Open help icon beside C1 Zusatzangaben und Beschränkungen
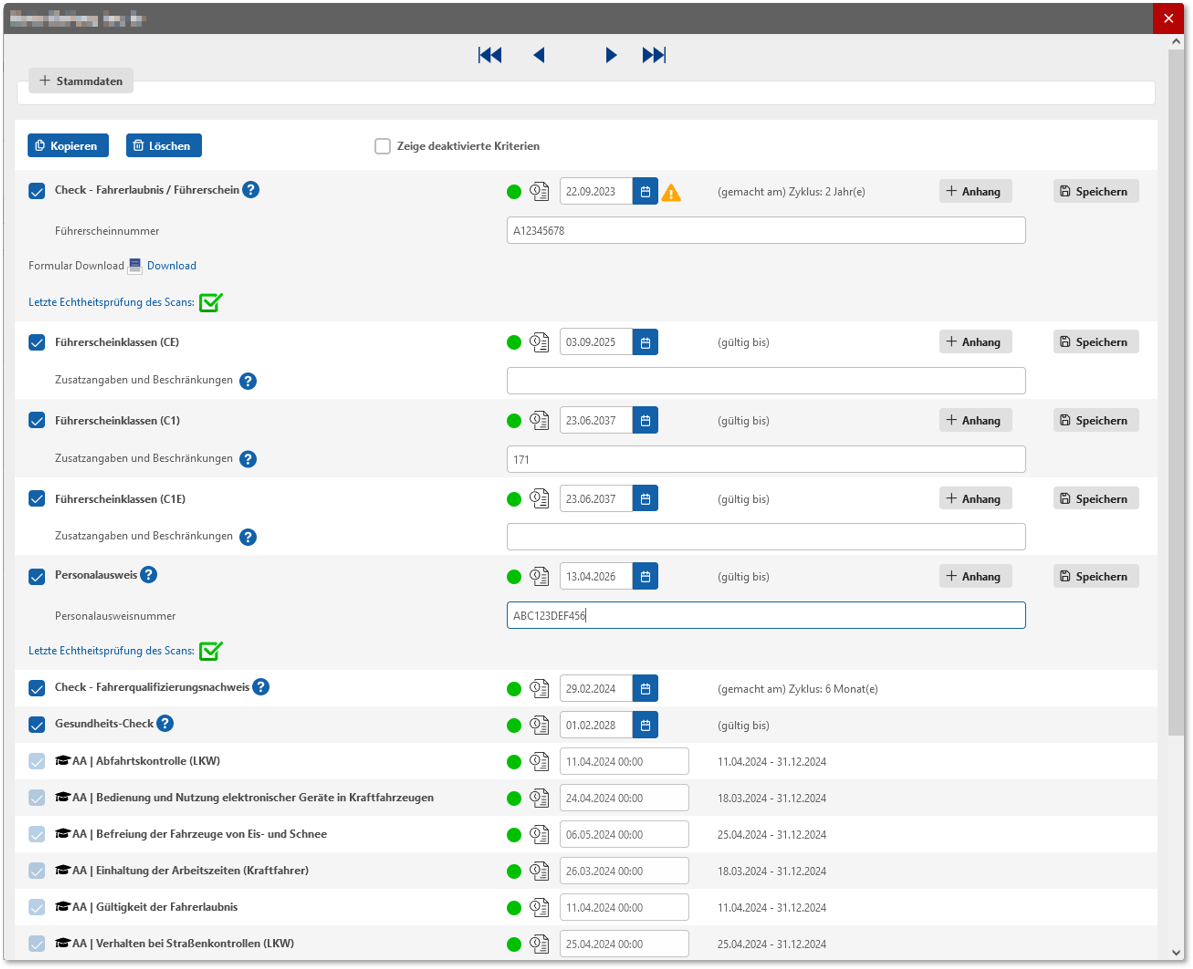Image resolution: width=1193 pixels, height=969 pixels. point(248,459)
